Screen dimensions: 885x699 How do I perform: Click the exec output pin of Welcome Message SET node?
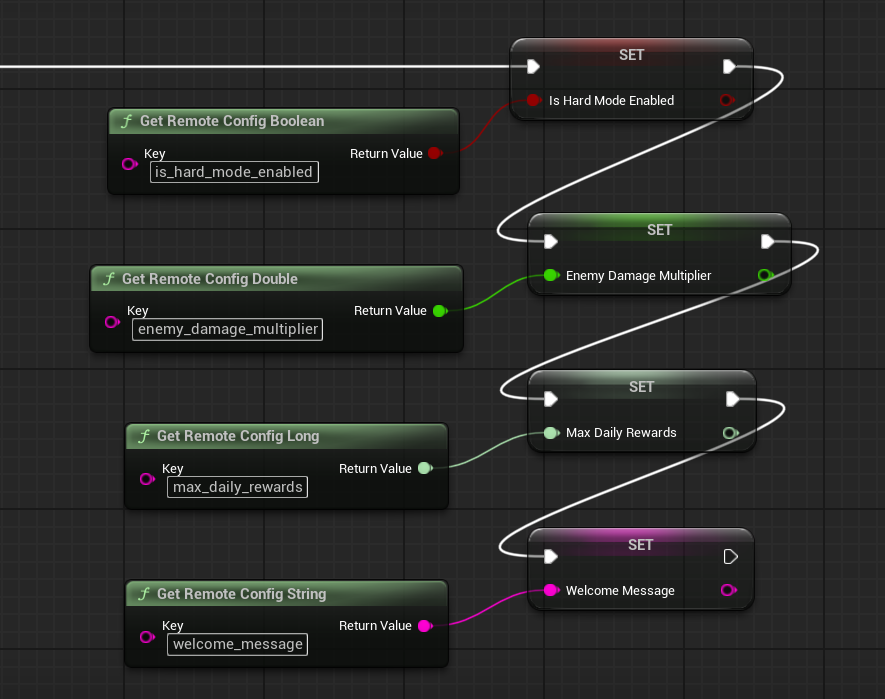click(731, 556)
